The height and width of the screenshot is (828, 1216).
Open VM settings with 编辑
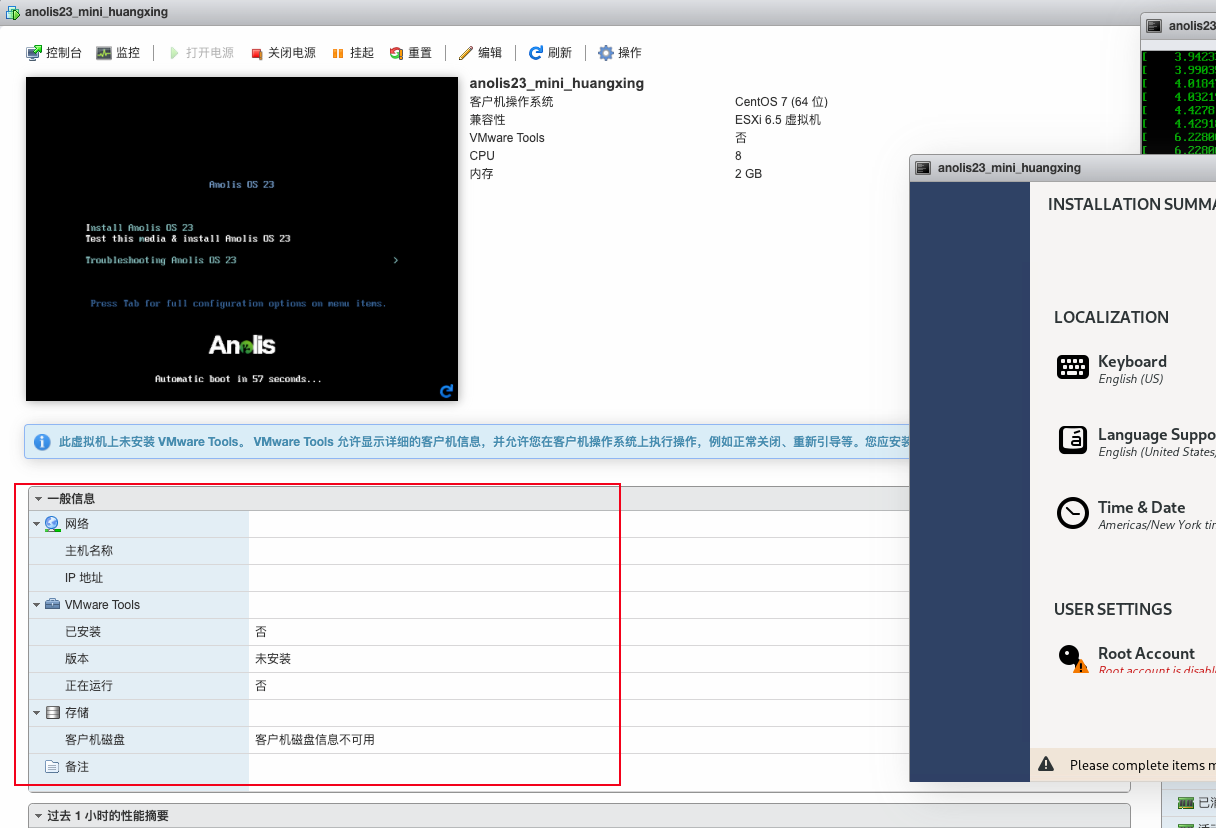tap(480, 53)
